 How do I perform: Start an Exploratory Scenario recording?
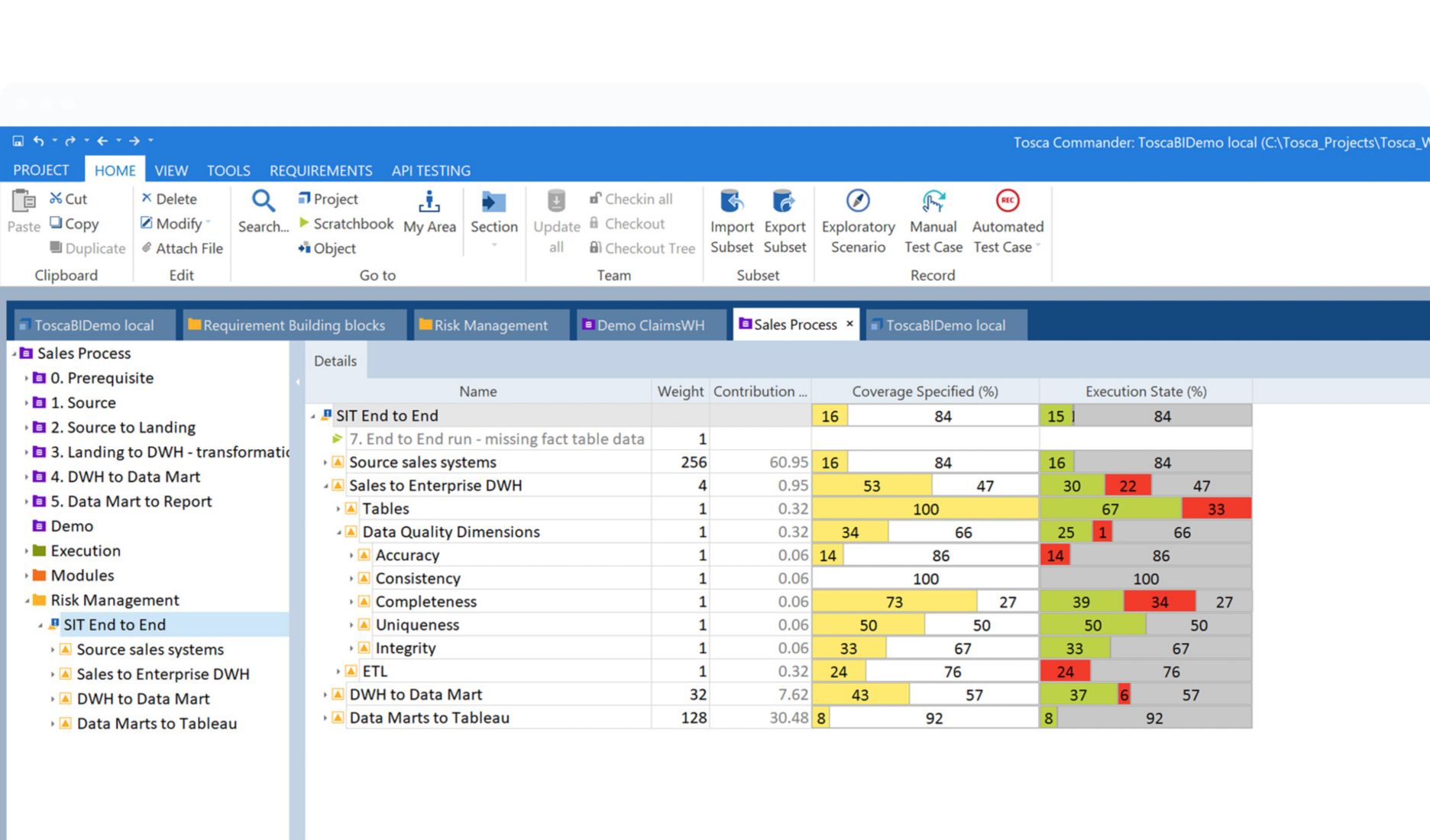click(x=858, y=202)
